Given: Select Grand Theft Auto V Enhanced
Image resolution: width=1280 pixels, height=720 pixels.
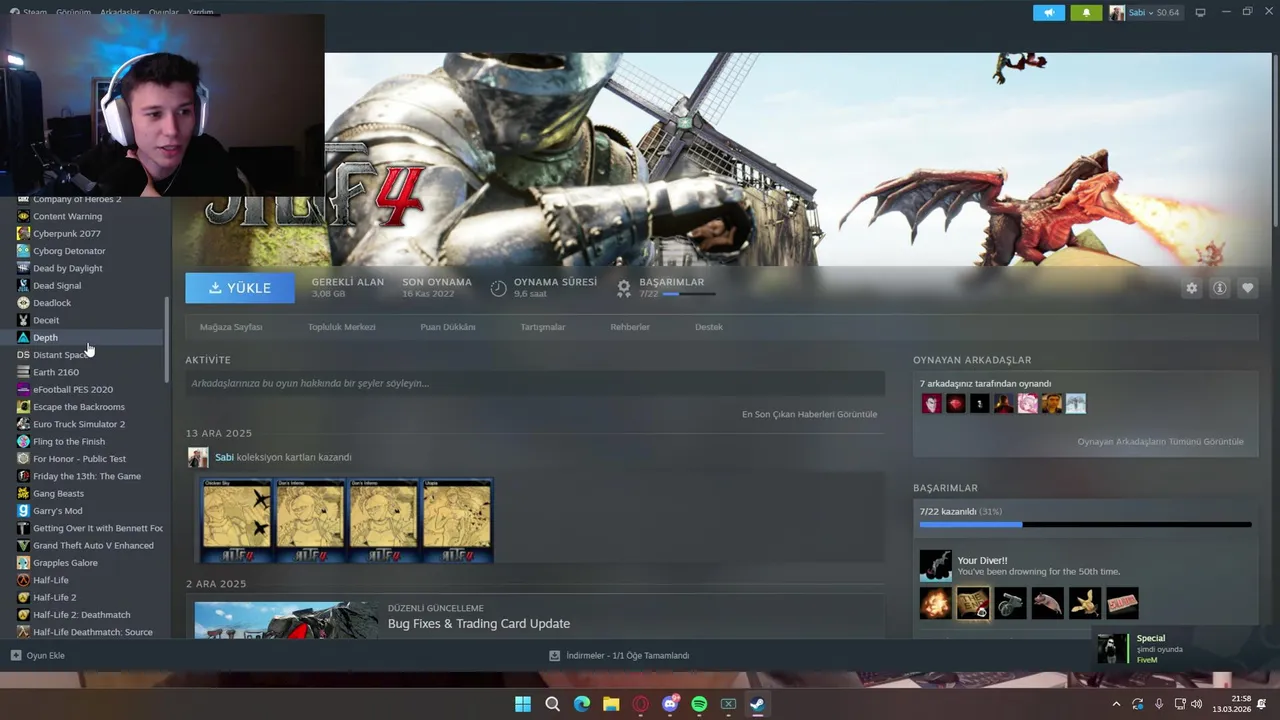Looking at the screenshot, I should pos(93,545).
